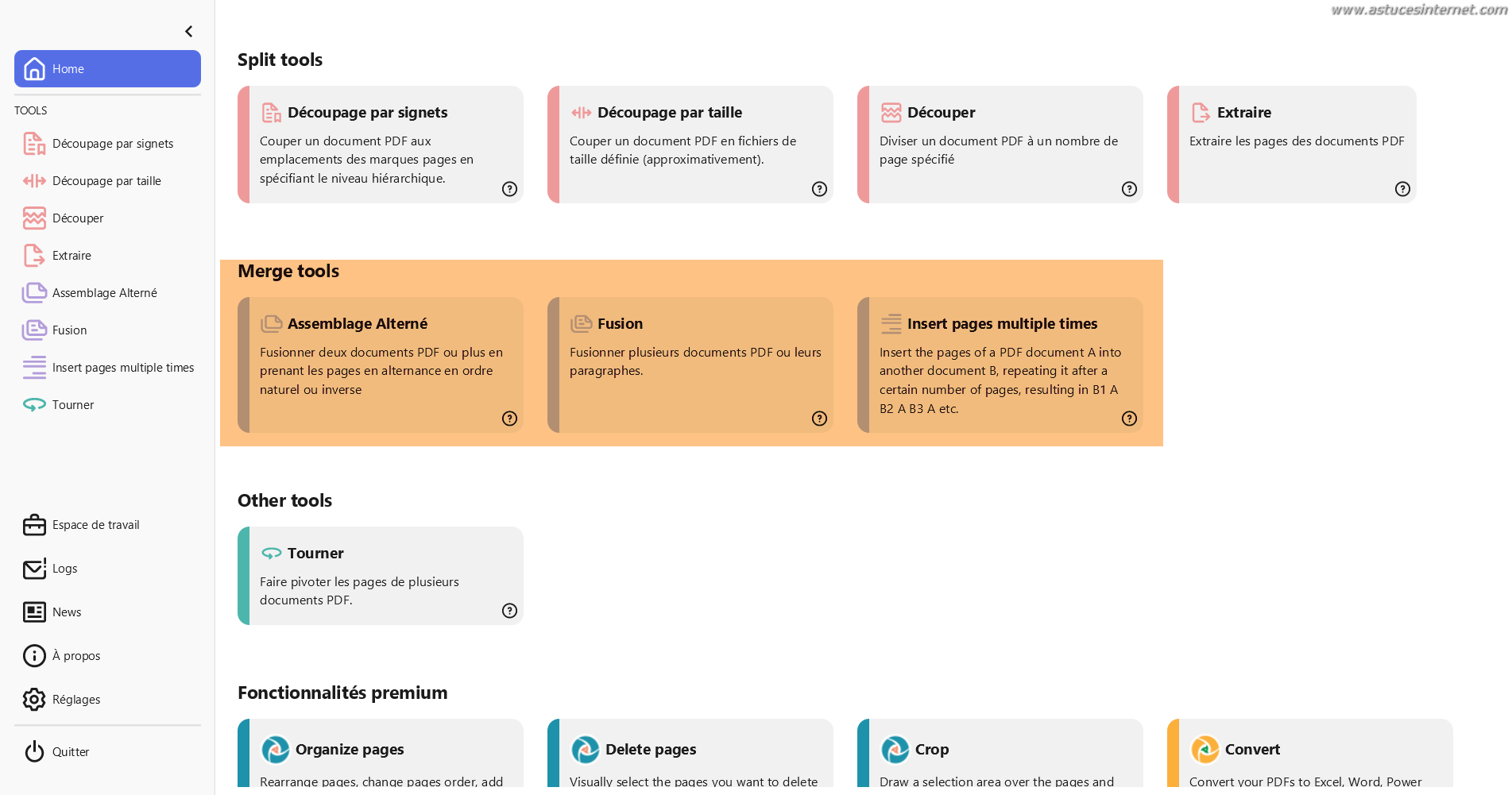
Task: Select the Découper icon in sidebar
Action: 34,218
